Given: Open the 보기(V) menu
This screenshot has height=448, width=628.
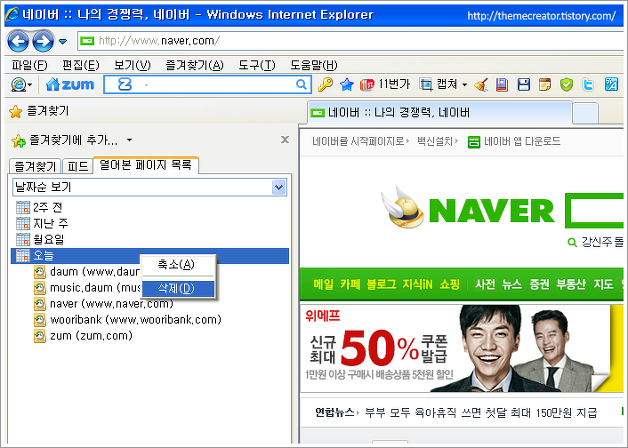Looking at the screenshot, I should point(132,65).
